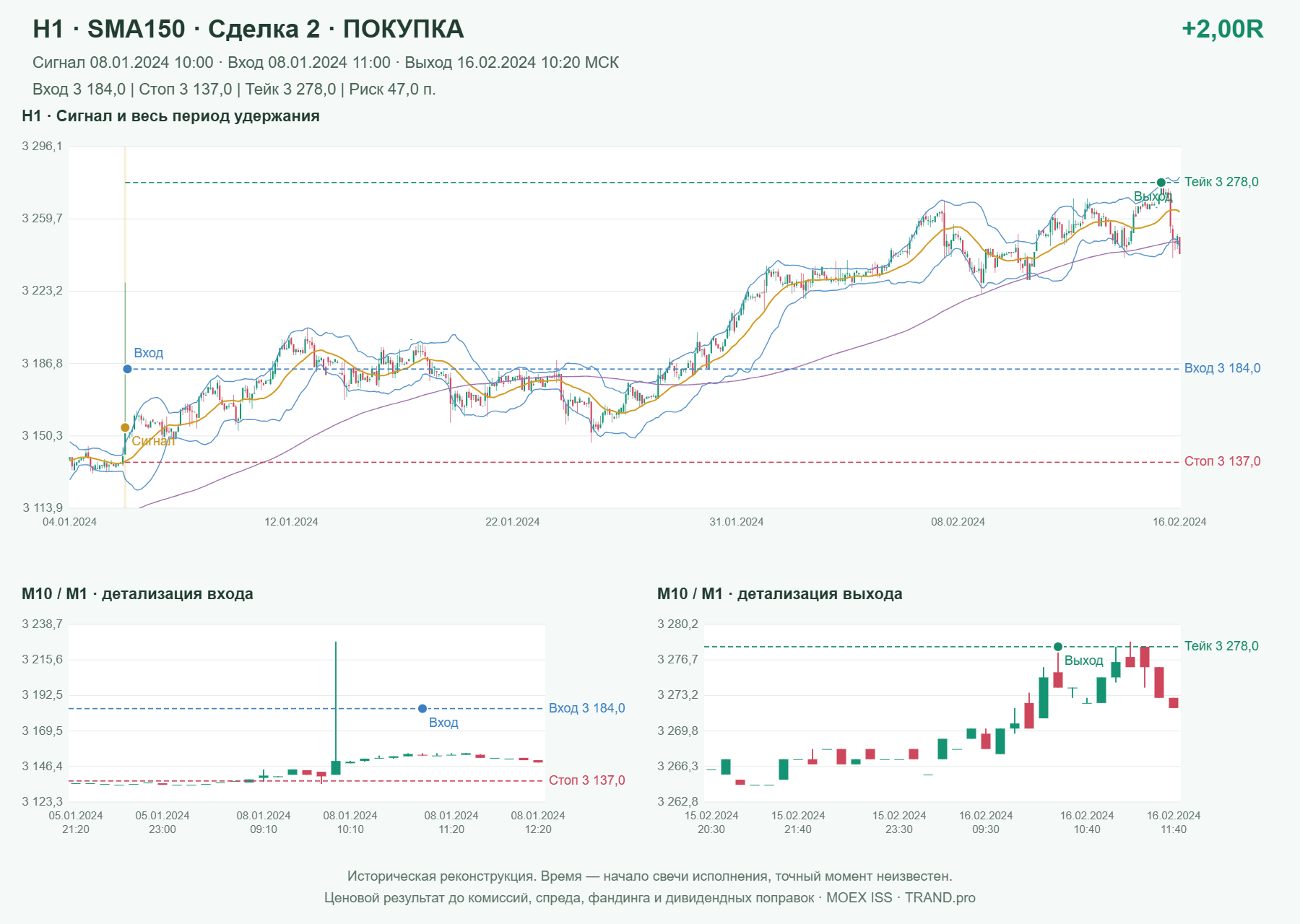
Task: Click the orange Сигнал marker dot on H1 chart
Action: tap(125, 427)
